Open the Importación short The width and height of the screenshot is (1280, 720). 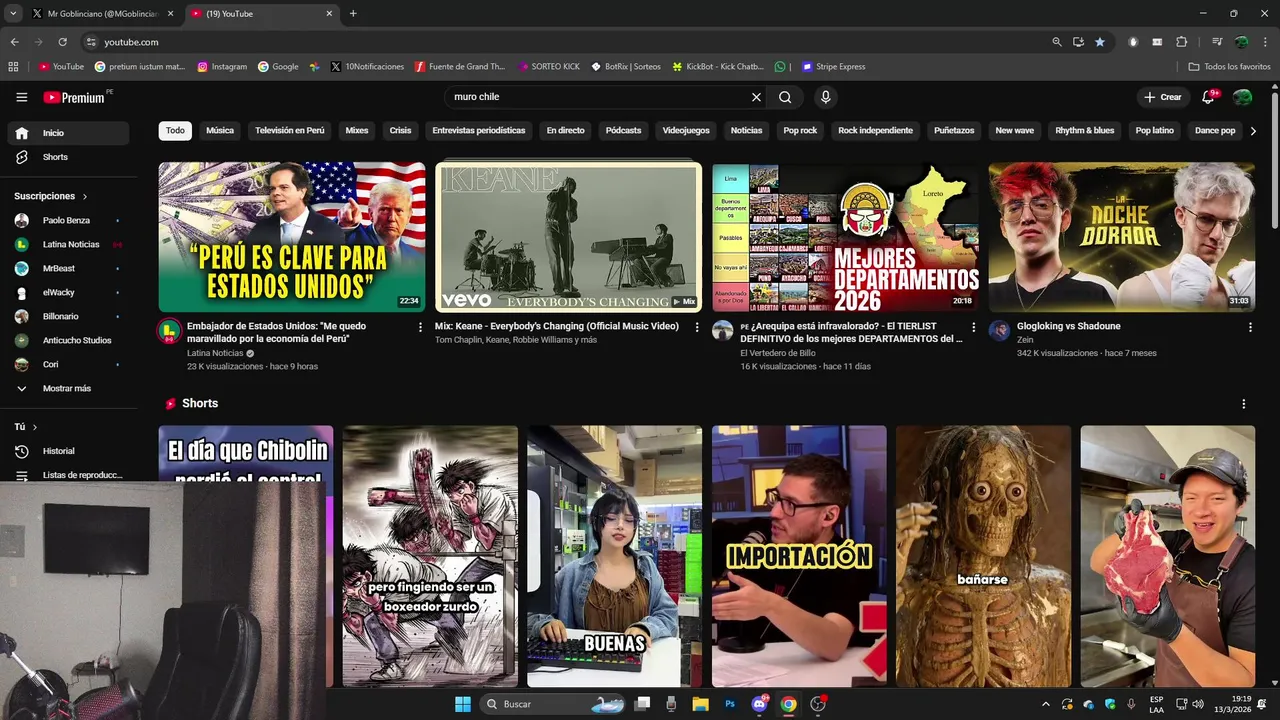(x=799, y=556)
